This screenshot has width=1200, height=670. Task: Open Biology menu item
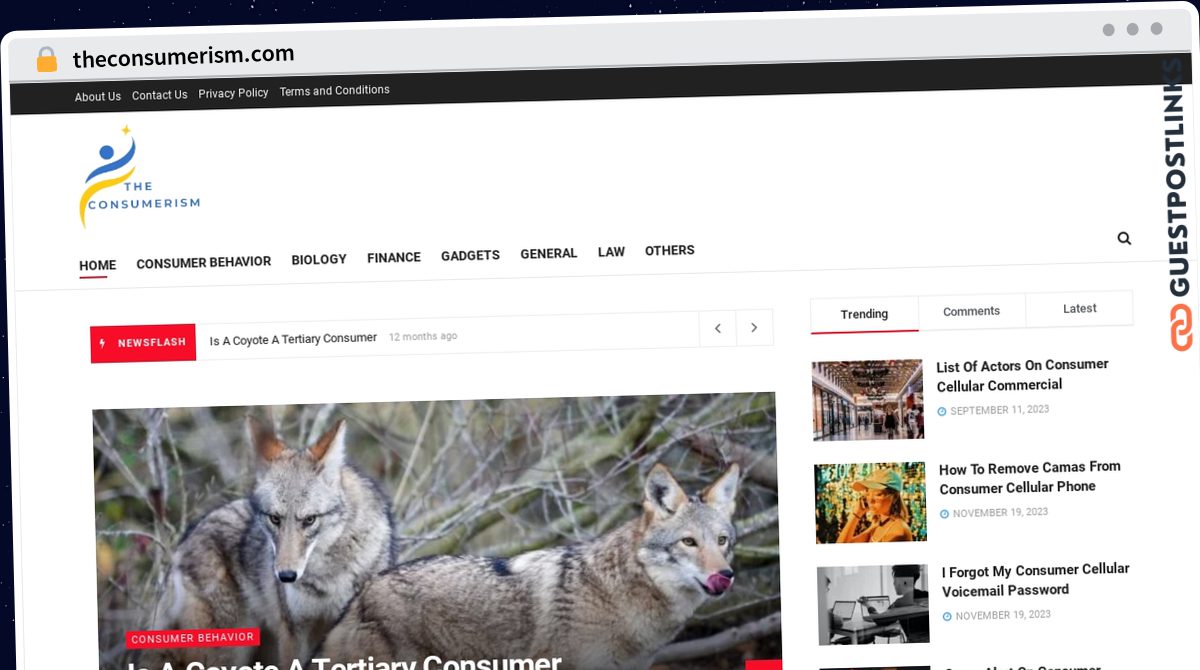[319, 259]
